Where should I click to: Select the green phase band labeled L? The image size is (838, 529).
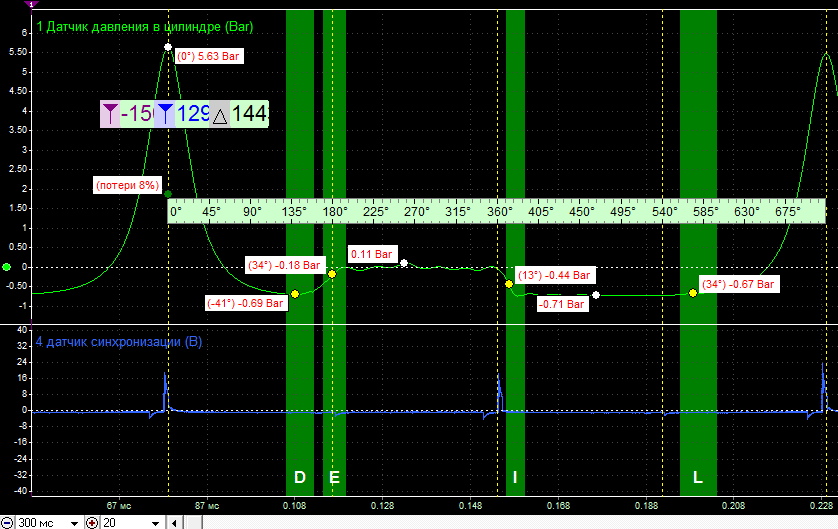[x=698, y=252]
